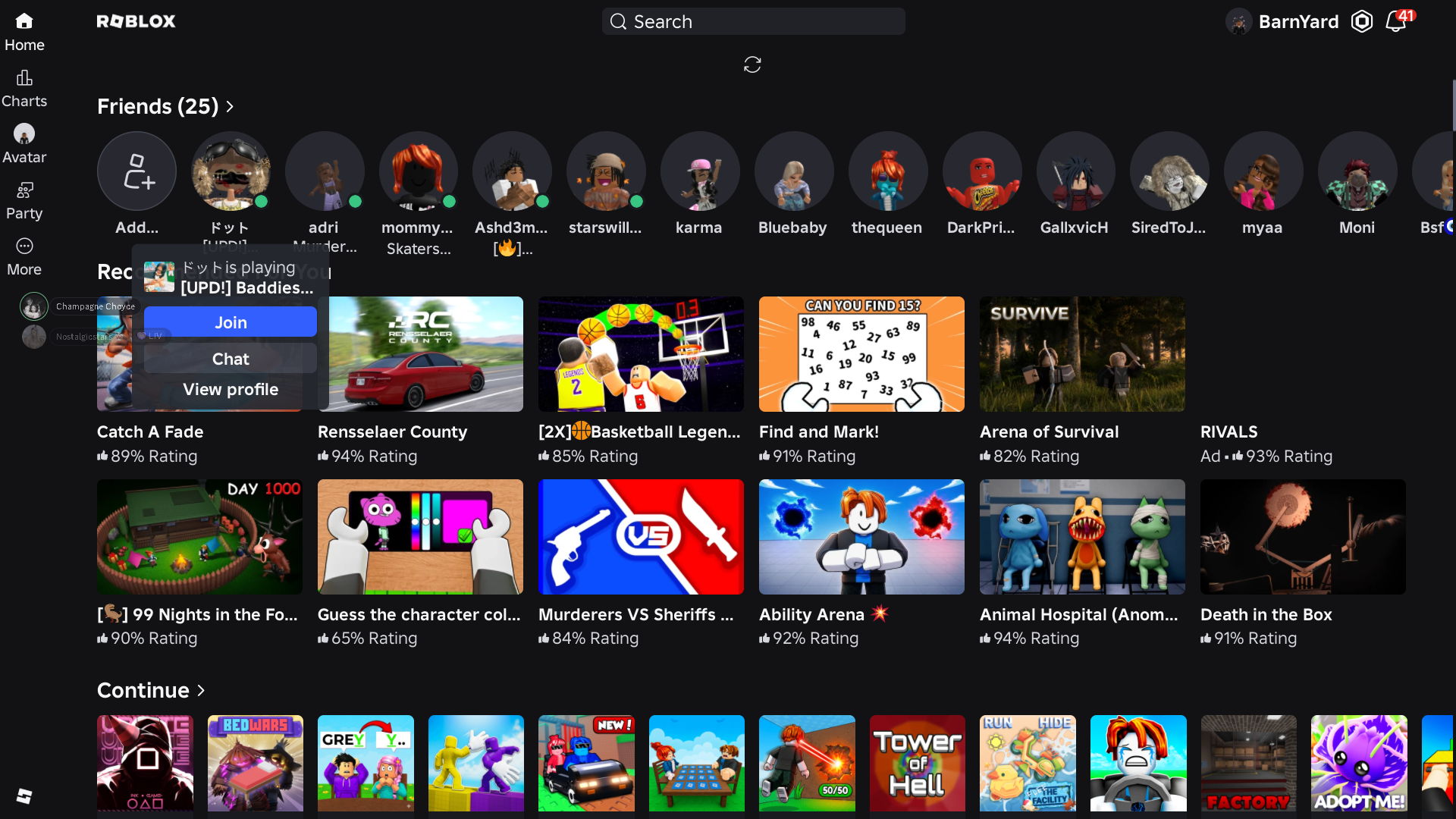Click the Search input field
This screenshot has width=1456, height=819.
pos(753,21)
